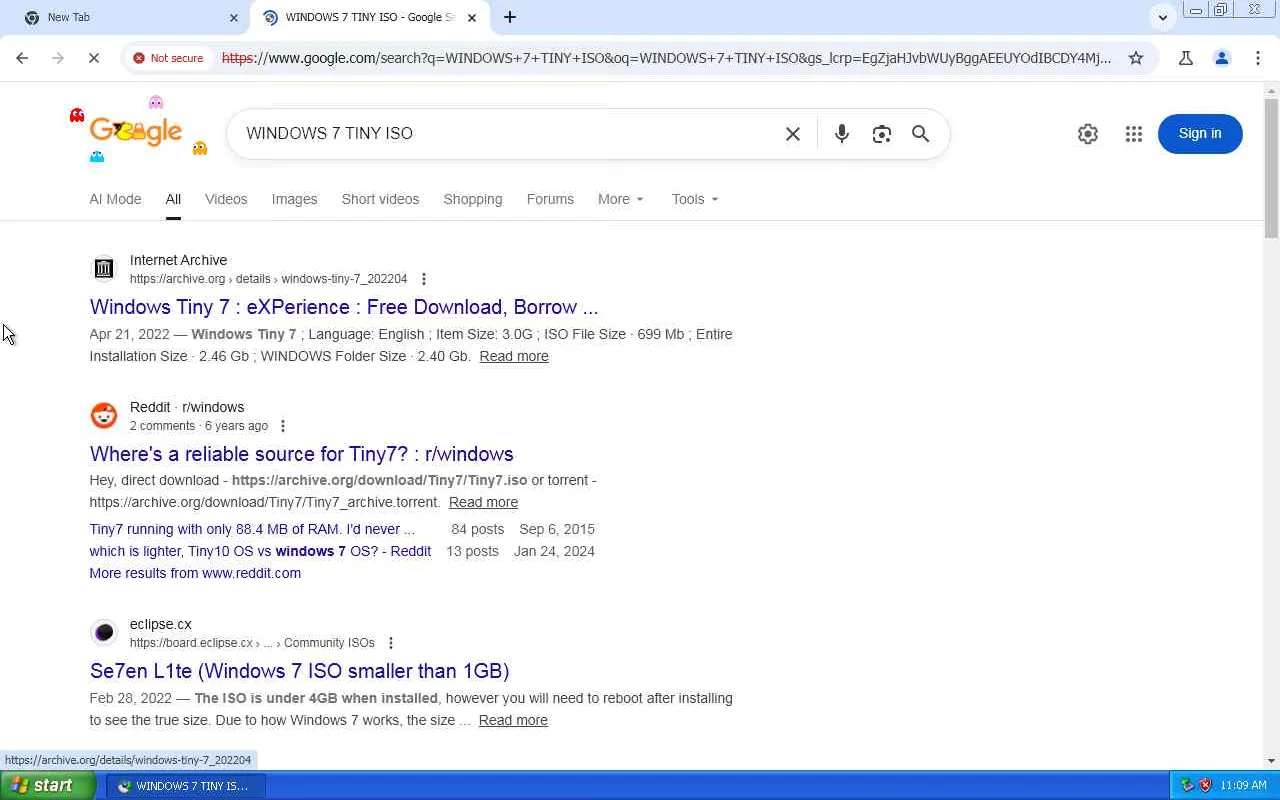Switch to AI Mode tab
Screen dimensions: 1280x800
[115, 199]
